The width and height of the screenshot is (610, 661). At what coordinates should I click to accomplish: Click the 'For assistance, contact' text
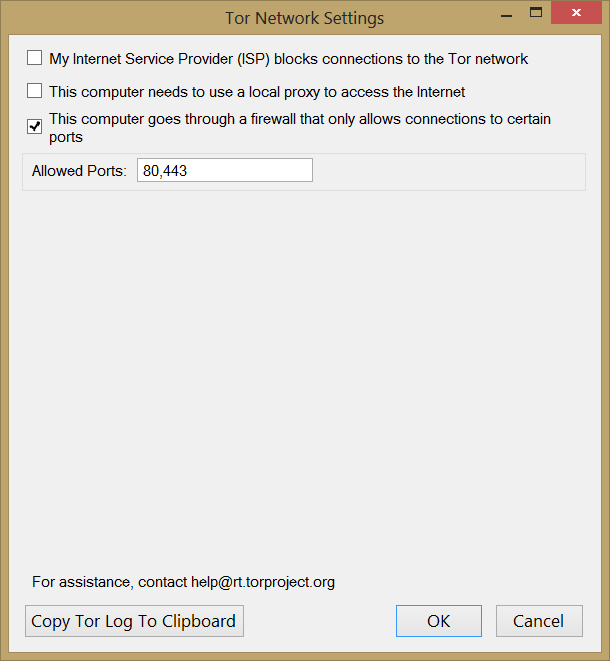[109, 582]
